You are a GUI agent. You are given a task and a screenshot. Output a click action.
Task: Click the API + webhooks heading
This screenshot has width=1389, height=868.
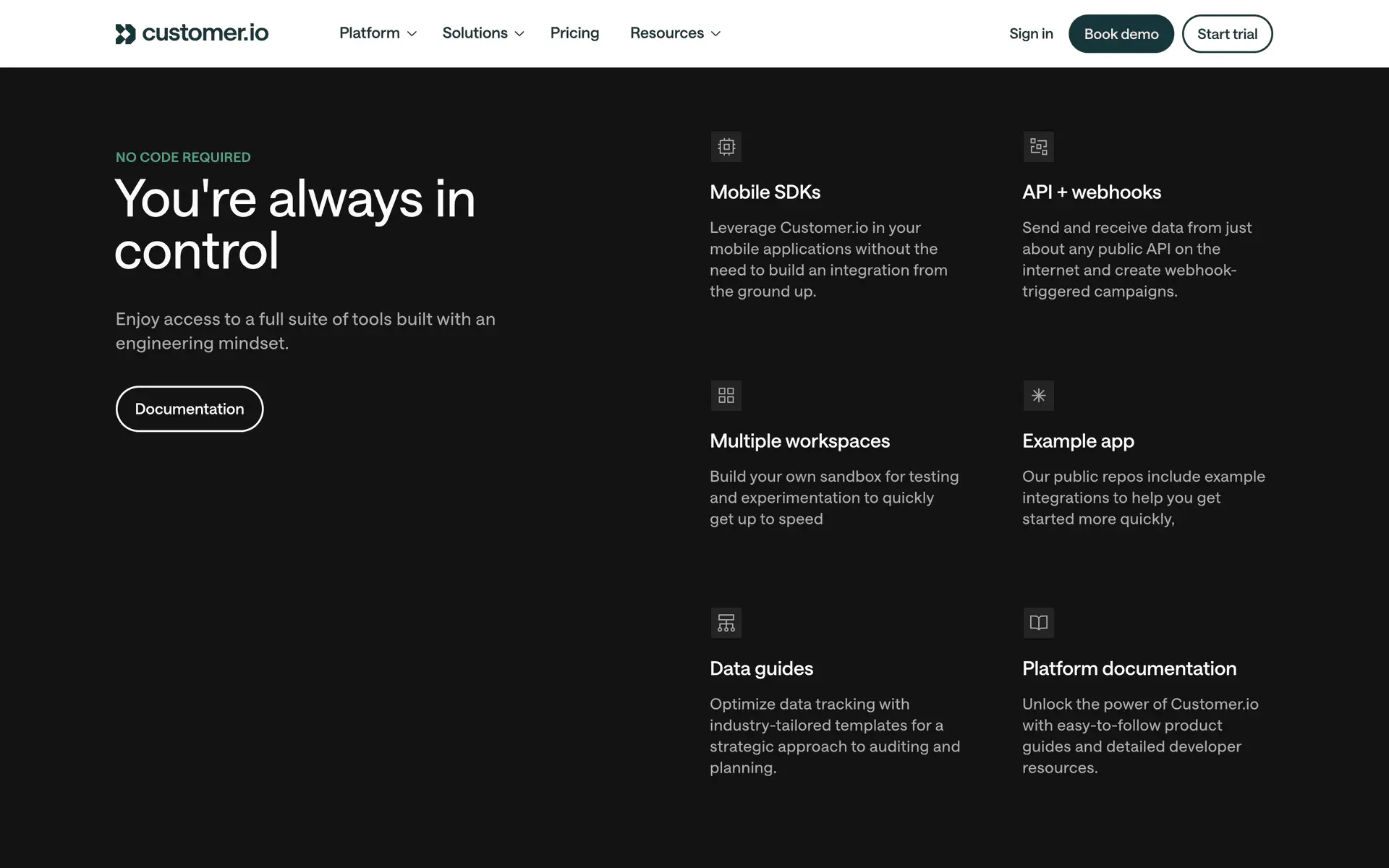coord(1091,192)
